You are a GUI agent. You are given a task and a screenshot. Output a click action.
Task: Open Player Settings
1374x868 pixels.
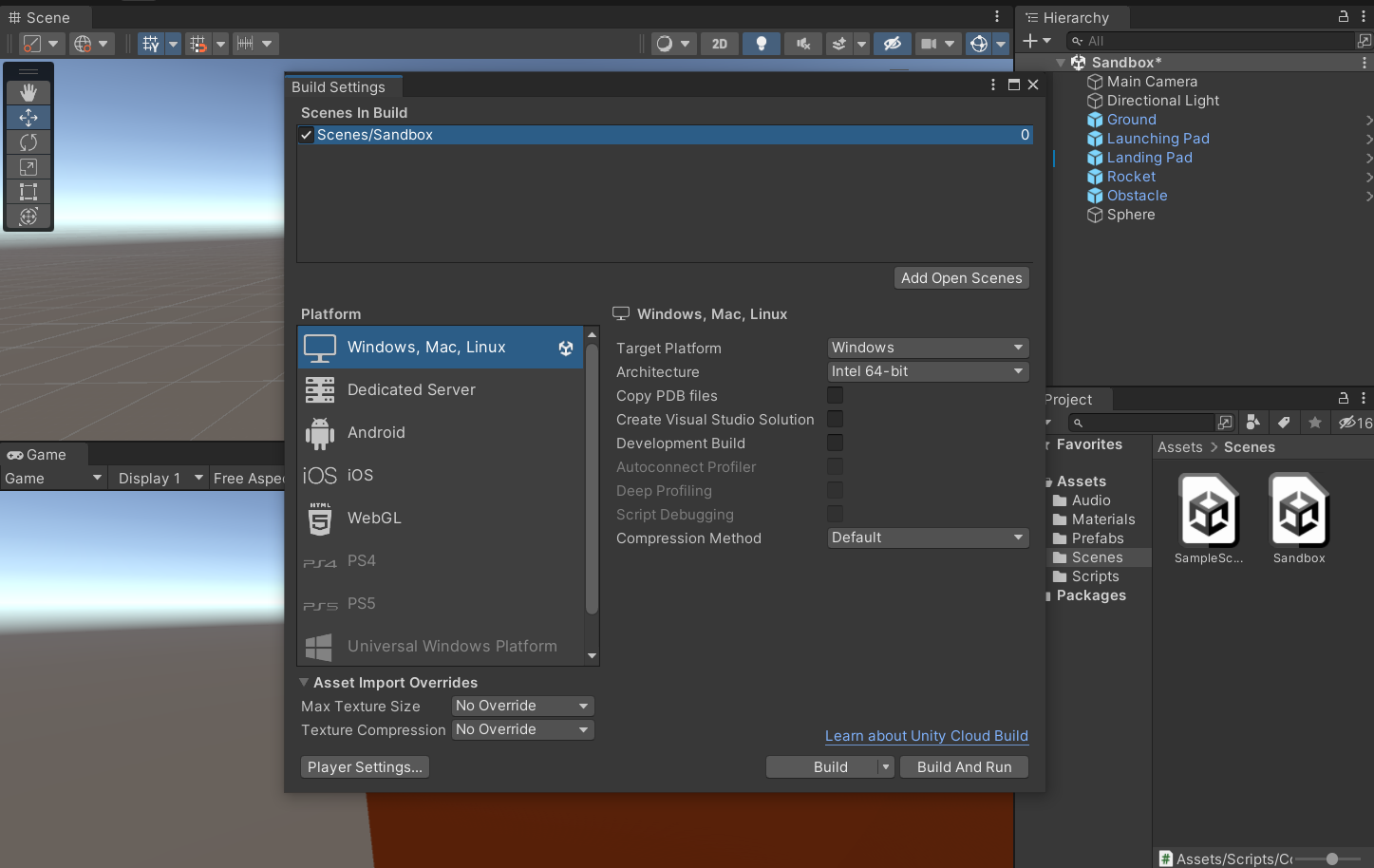pyautogui.click(x=365, y=767)
